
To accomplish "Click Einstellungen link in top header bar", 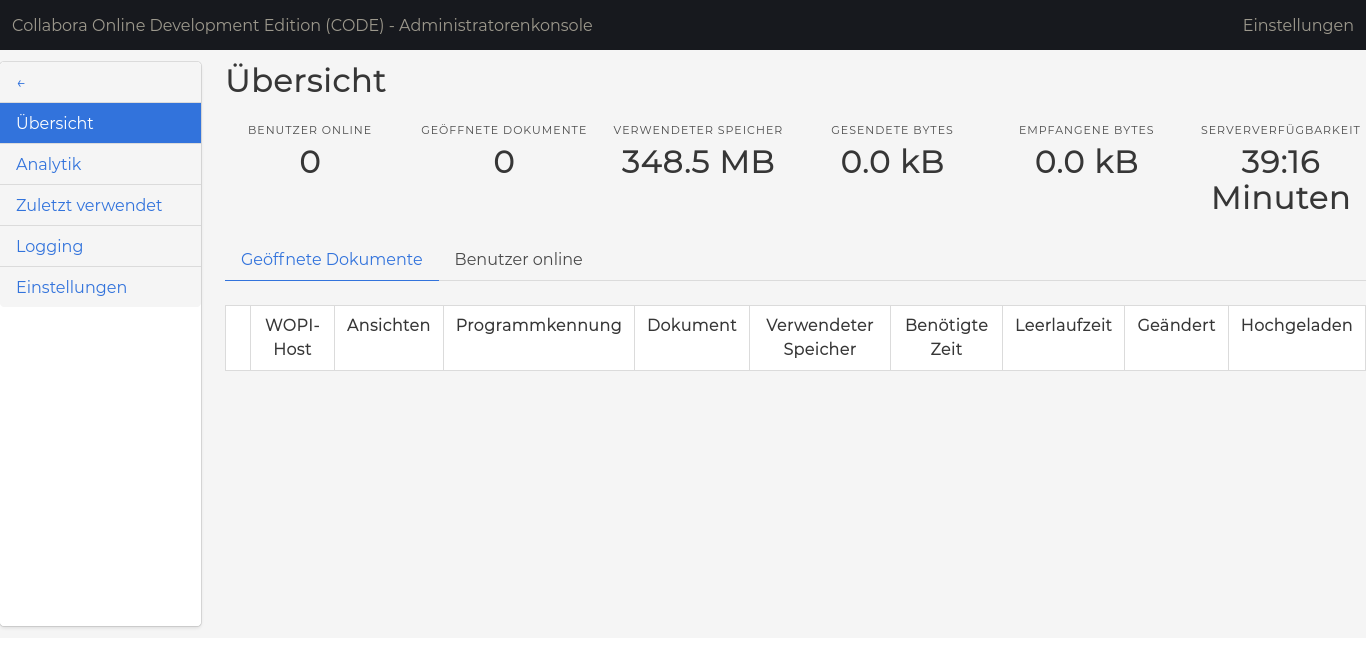I will click(1297, 25).
